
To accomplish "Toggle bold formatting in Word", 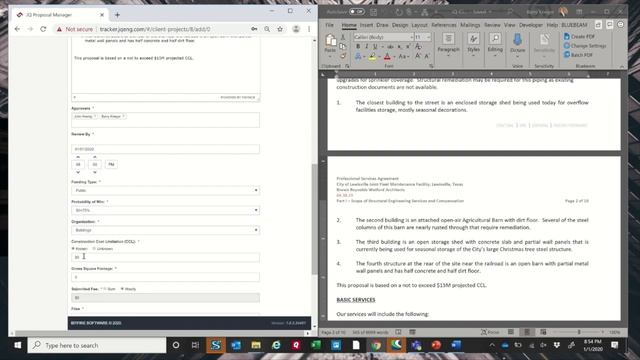I will coord(358,47).
